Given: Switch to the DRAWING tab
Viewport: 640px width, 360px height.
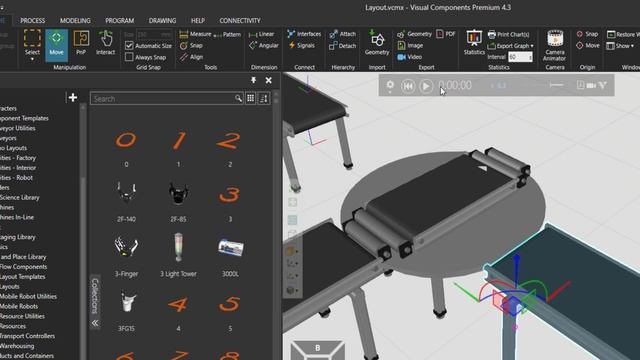Looking at the screenshot, I should click(162, 20).
